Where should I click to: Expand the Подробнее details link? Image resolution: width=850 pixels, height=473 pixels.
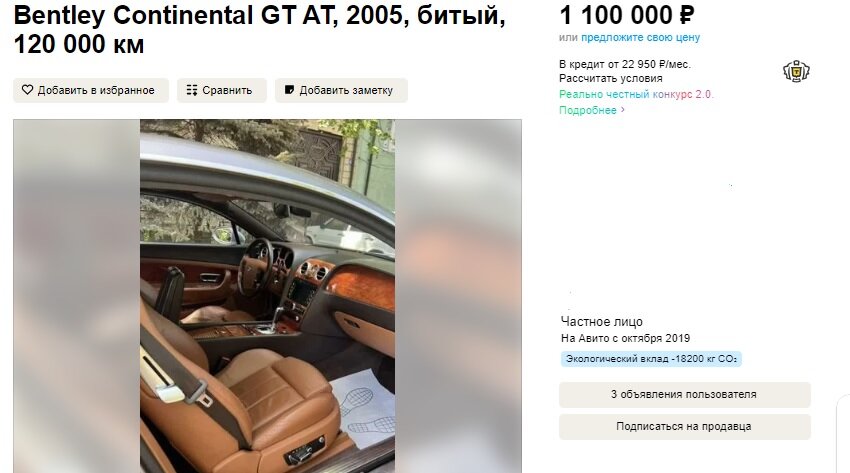tap(588, 111)
